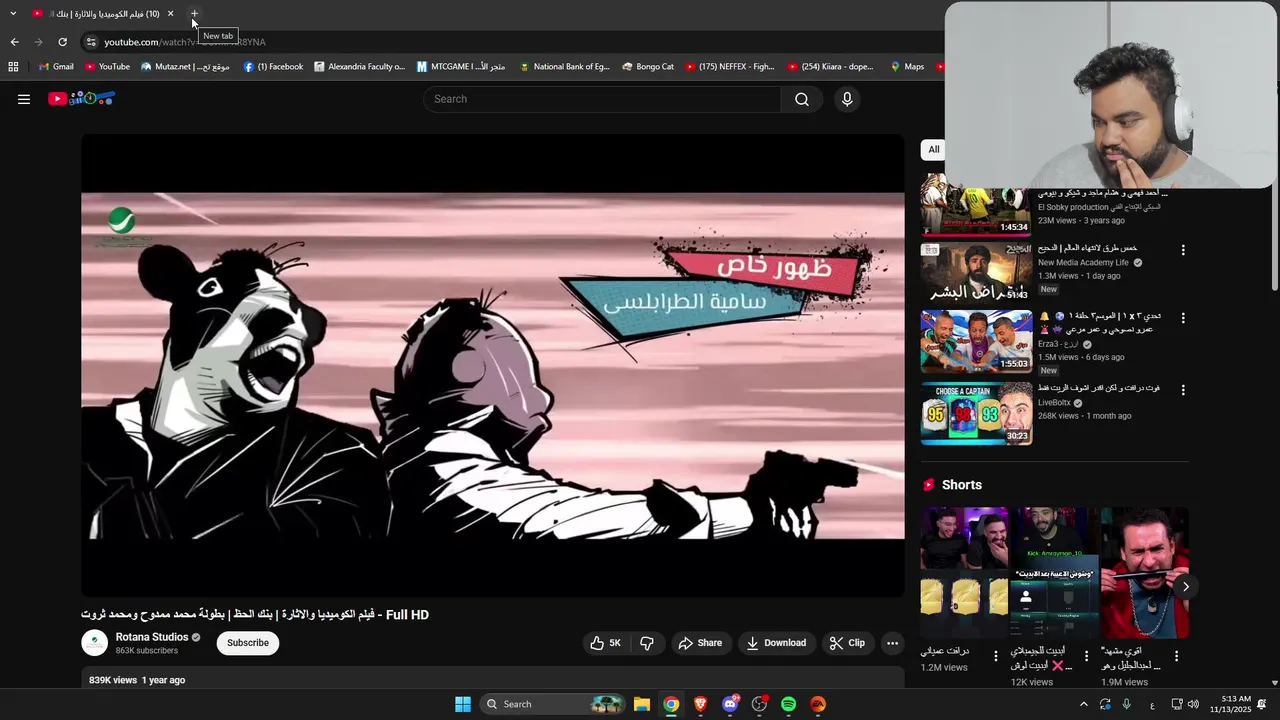Click the LiveBoltx channel name

pos(1054,403)
